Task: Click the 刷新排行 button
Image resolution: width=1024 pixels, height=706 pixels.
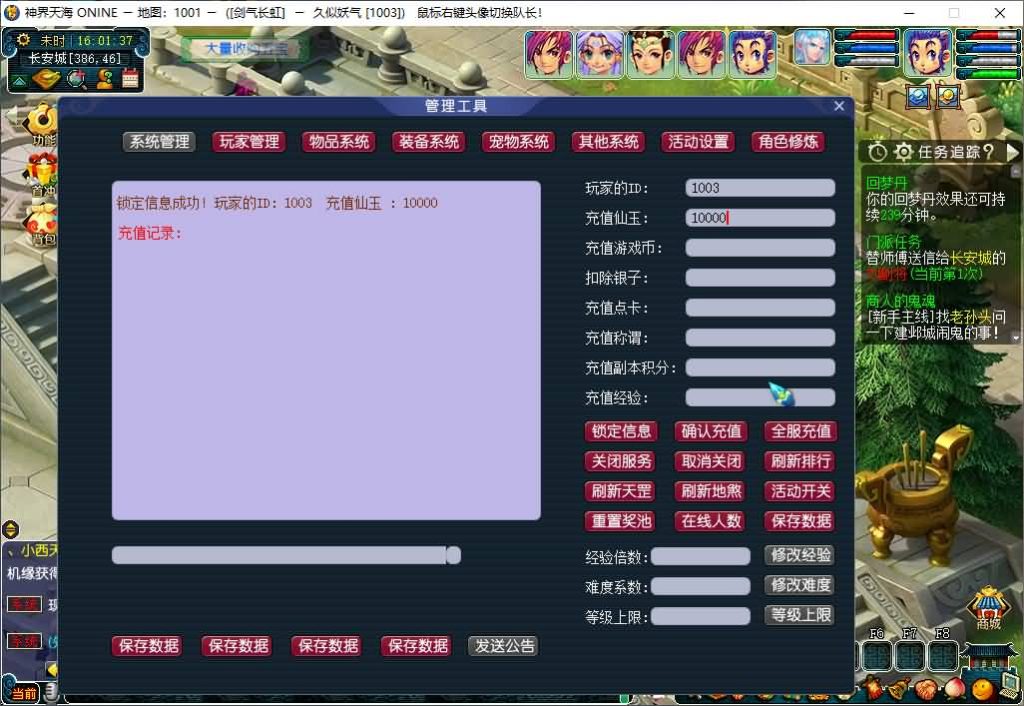Action: coord(801,461)
